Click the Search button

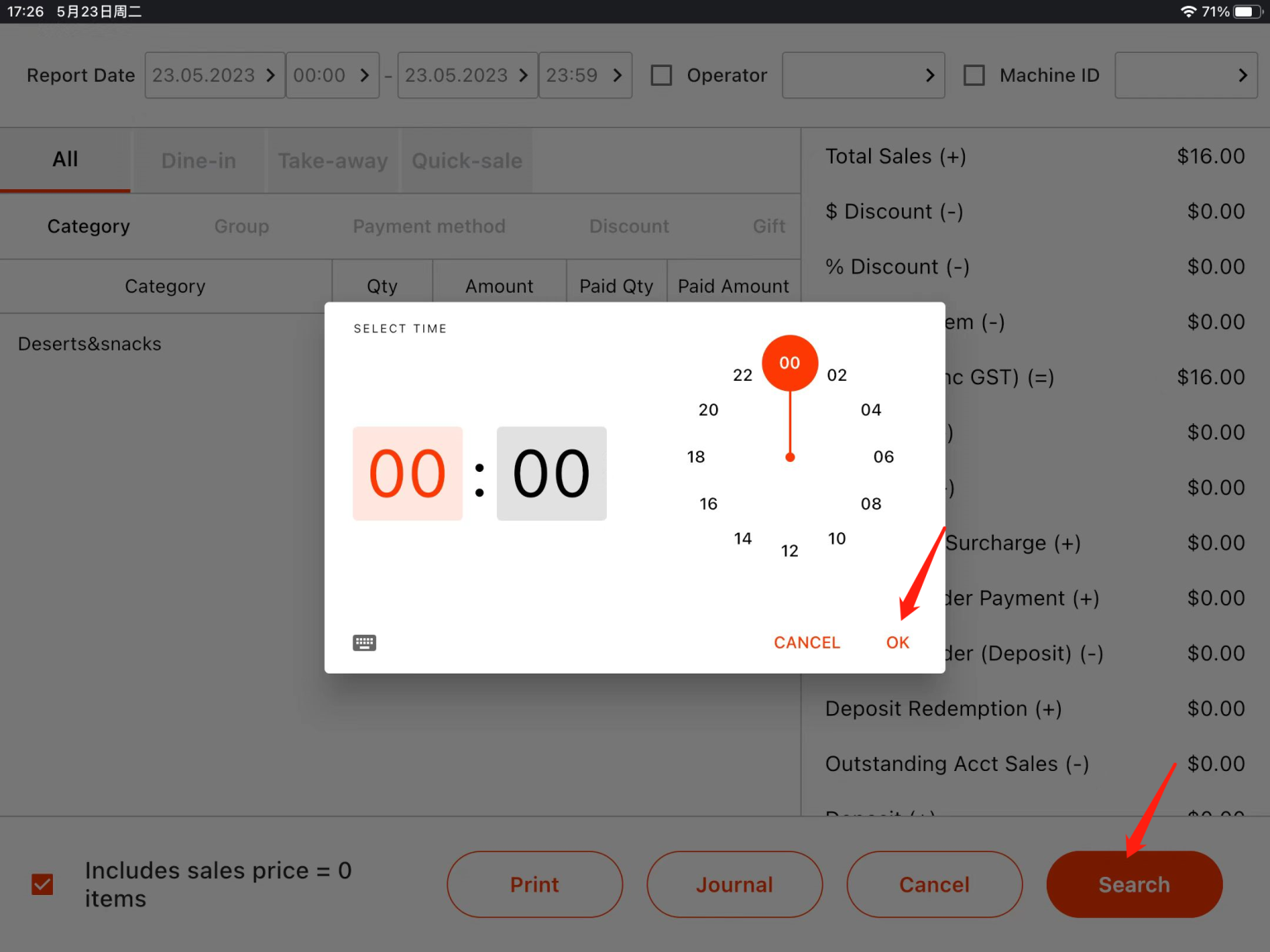tap(1134, 884)
